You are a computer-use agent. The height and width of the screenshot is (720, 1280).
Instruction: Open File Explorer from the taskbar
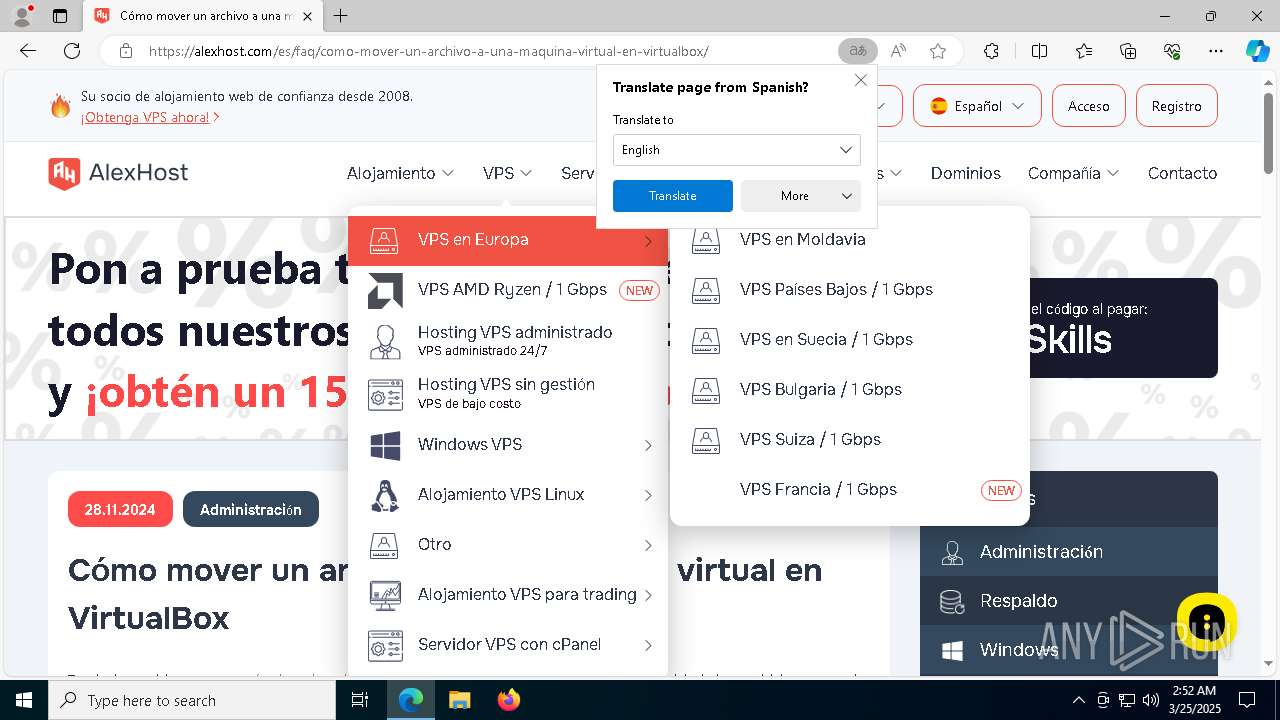point(459,700)
